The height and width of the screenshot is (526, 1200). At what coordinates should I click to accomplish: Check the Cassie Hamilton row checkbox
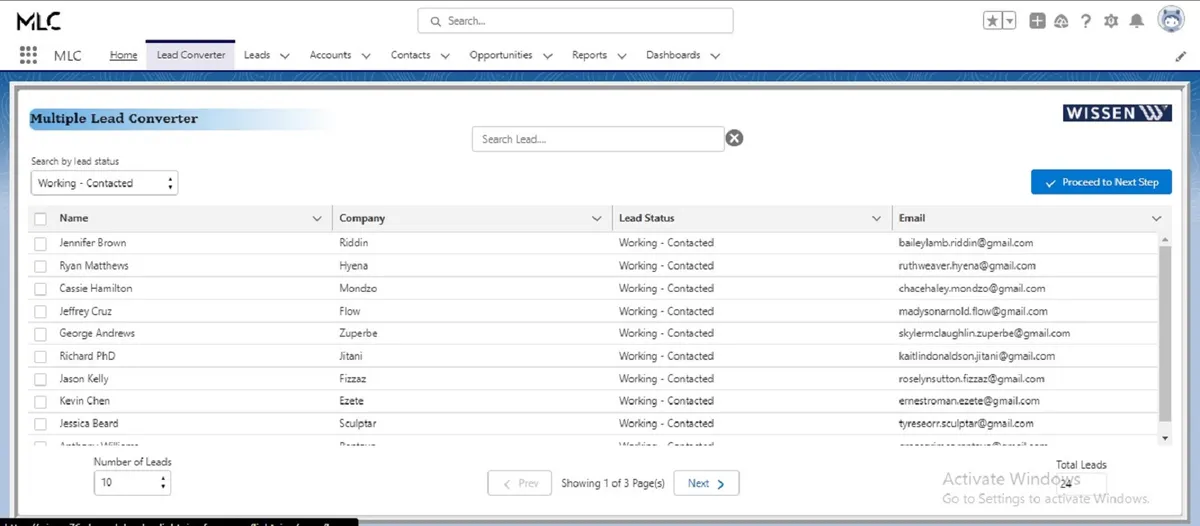coord(41,288)
